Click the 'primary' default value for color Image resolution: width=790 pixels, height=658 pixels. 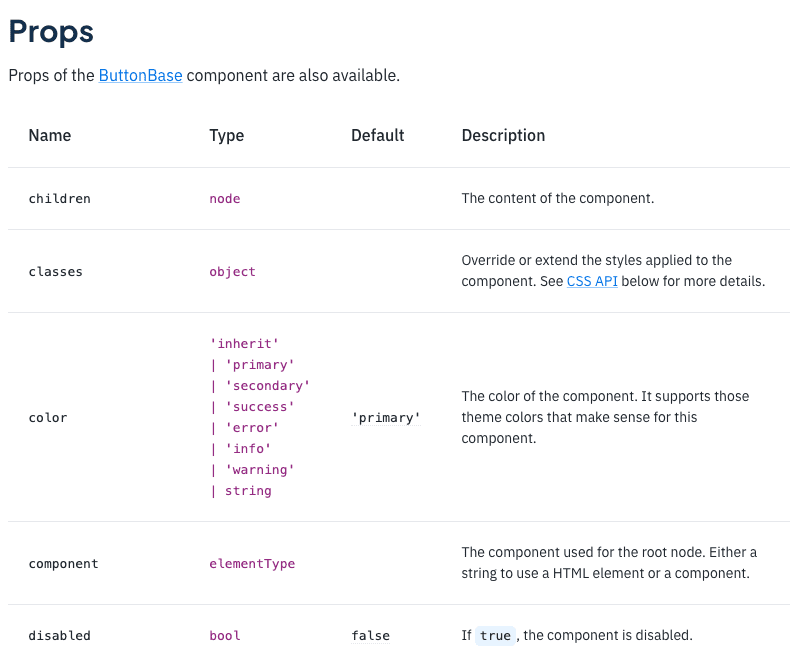click(x=386, y=418)
